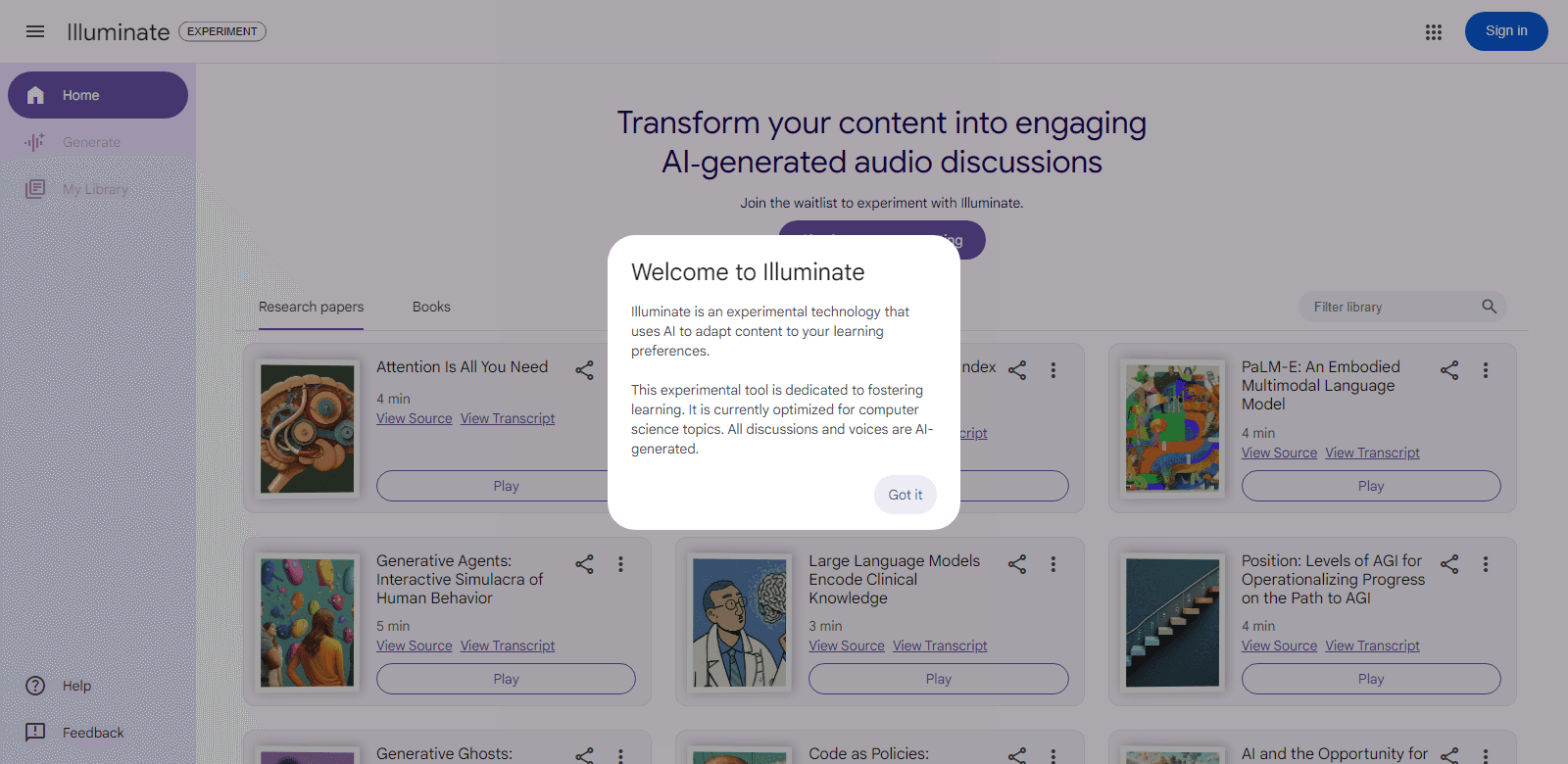Play Large Language Models Encode Clinical Knowledge
This screenshot has height=764, width=1568.
[939, 679]
